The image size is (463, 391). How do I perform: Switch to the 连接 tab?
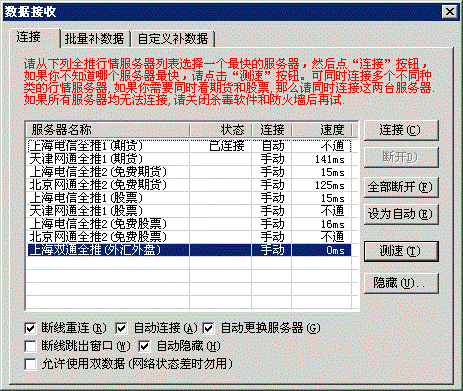tap(34, 37)
